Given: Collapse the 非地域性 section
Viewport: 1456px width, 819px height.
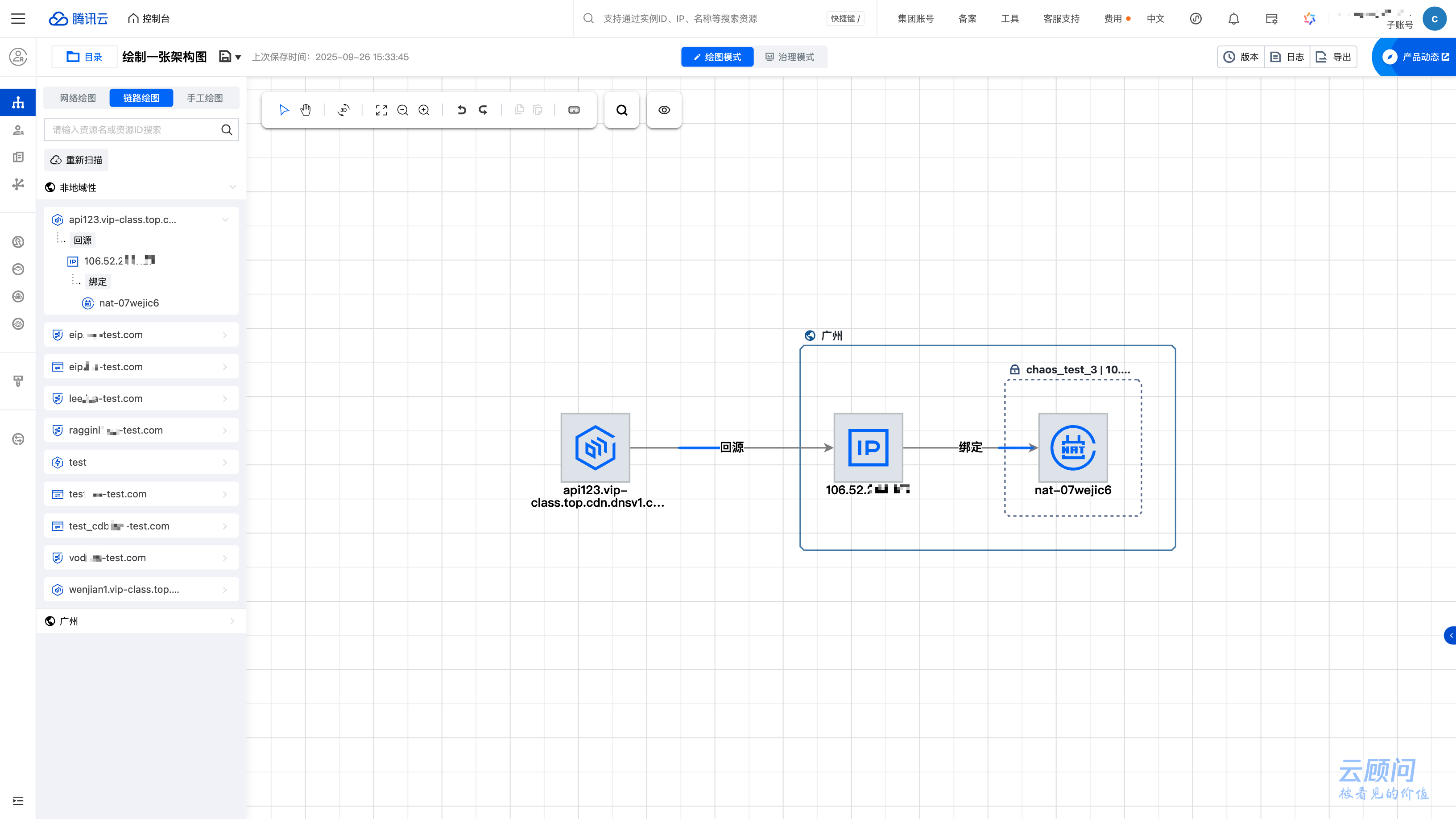Looking at the screenshot, I should 232,187.
